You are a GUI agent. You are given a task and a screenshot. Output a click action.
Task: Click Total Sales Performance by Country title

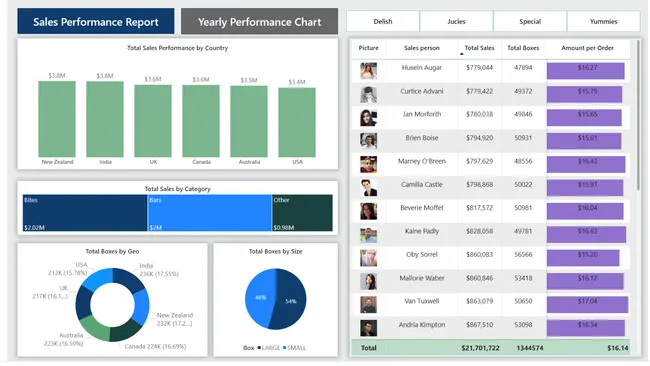tap(177, 48)
